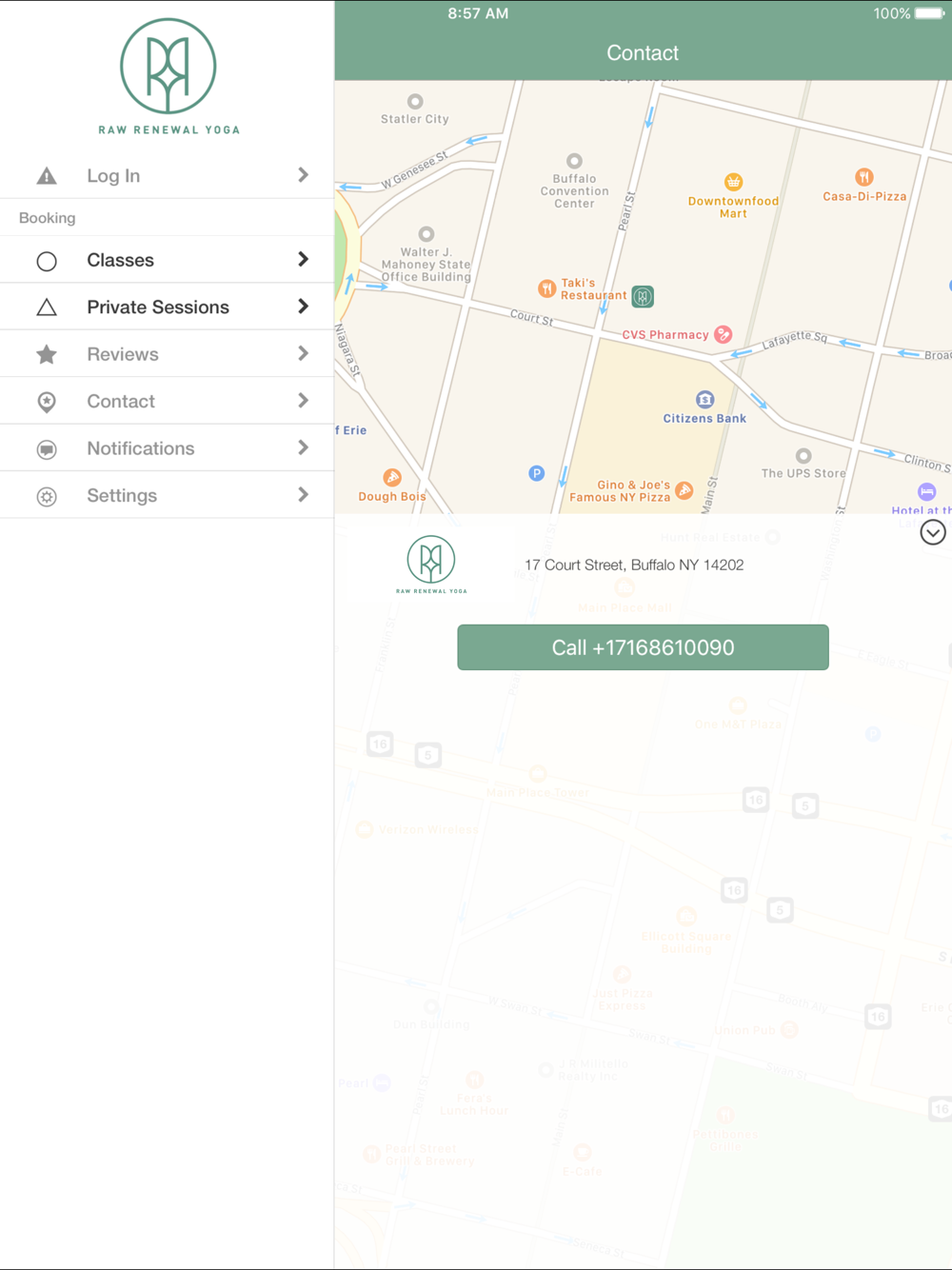The height and width of the screenshot is (1270, 952).
Task: Go to Classes in the sidebar
Action: pyautogui.click(x=167, y=260)
